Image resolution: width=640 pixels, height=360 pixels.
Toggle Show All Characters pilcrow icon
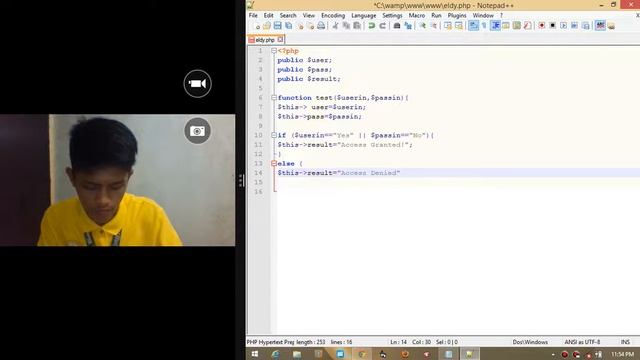(x=484, y=26)
